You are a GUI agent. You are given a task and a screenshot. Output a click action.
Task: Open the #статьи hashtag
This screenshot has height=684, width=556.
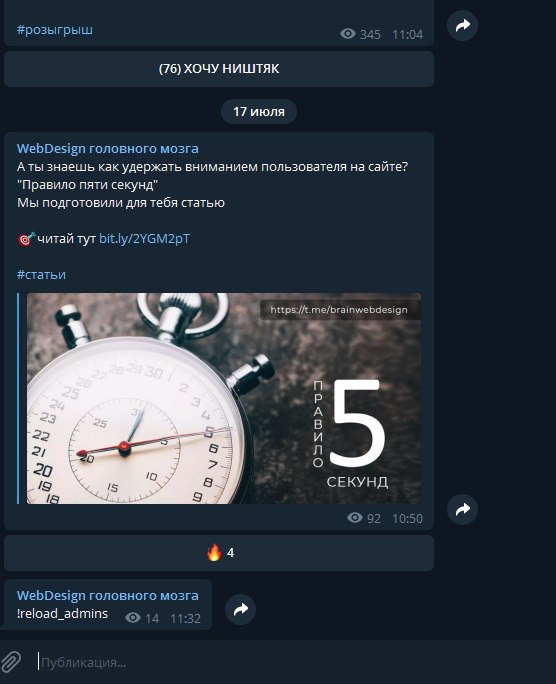point(41,274)
